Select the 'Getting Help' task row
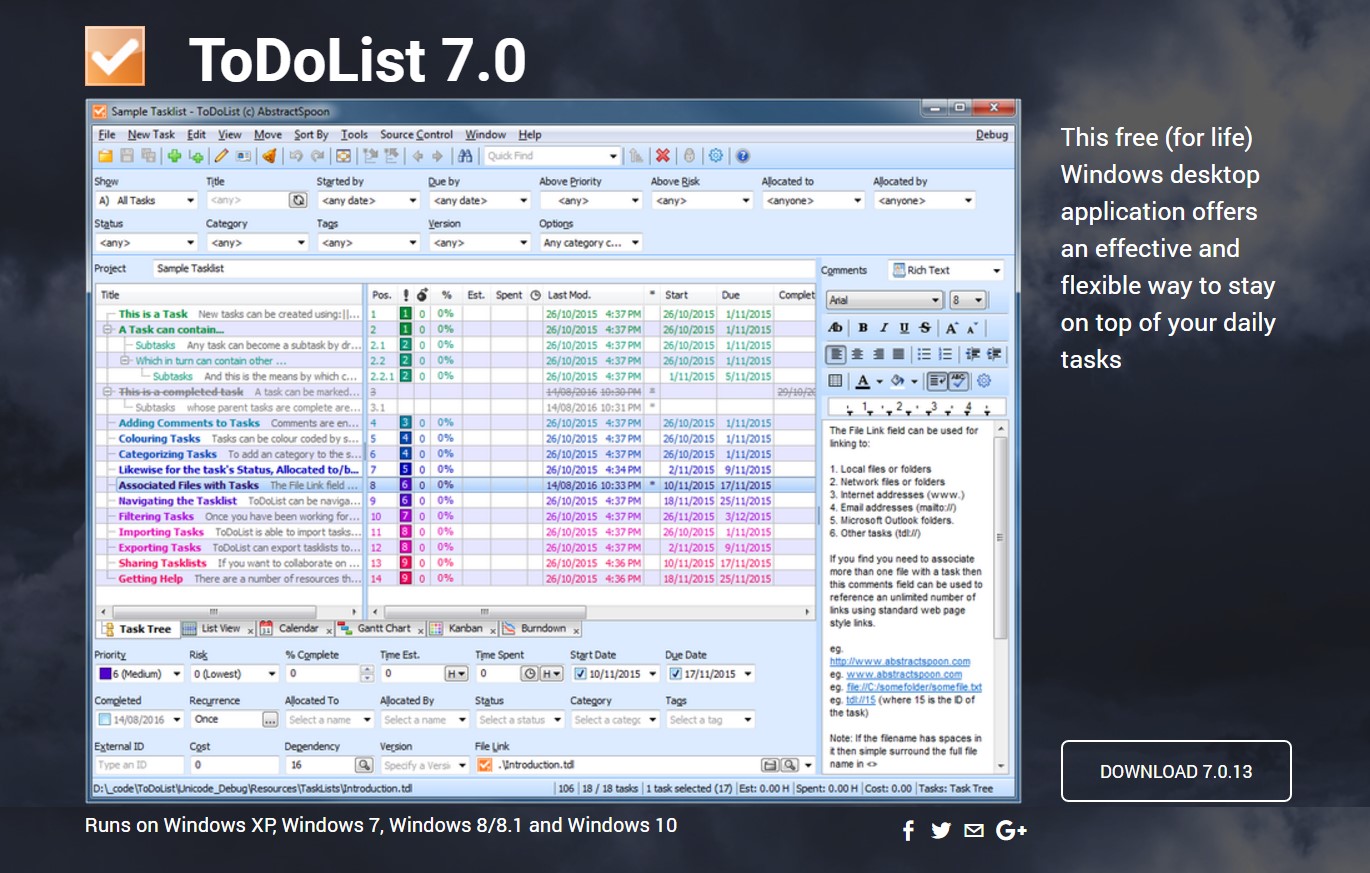1370x873 pixels. pyautogui.click(x=456, y=579)
